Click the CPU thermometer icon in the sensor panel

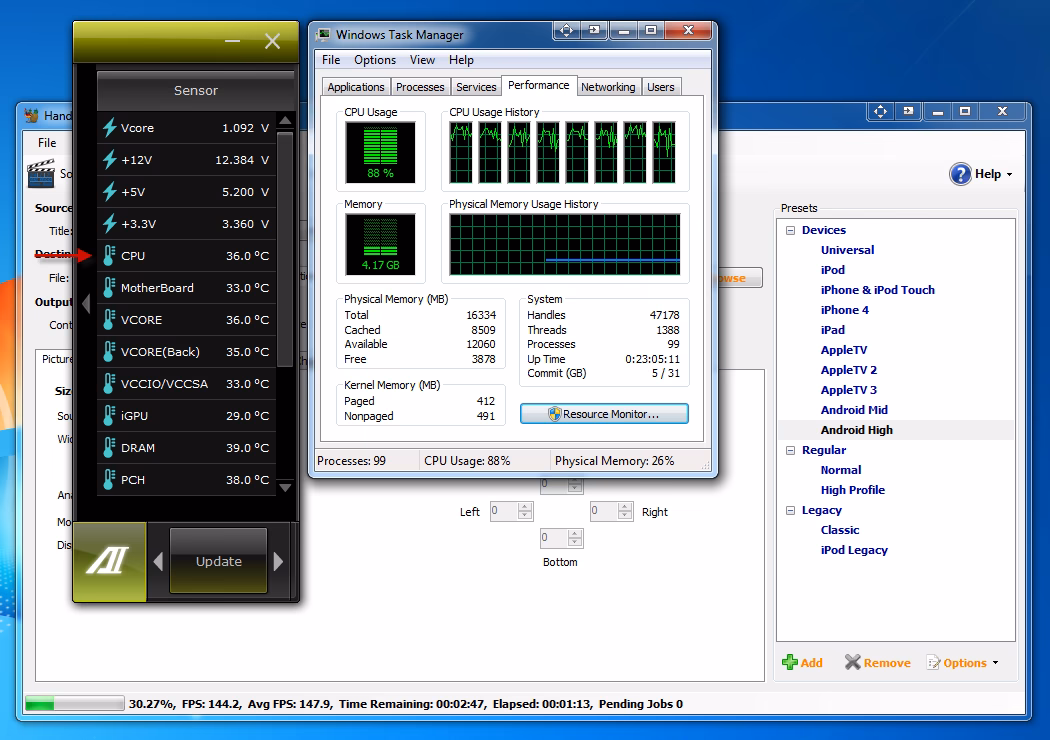click(108, 256)
